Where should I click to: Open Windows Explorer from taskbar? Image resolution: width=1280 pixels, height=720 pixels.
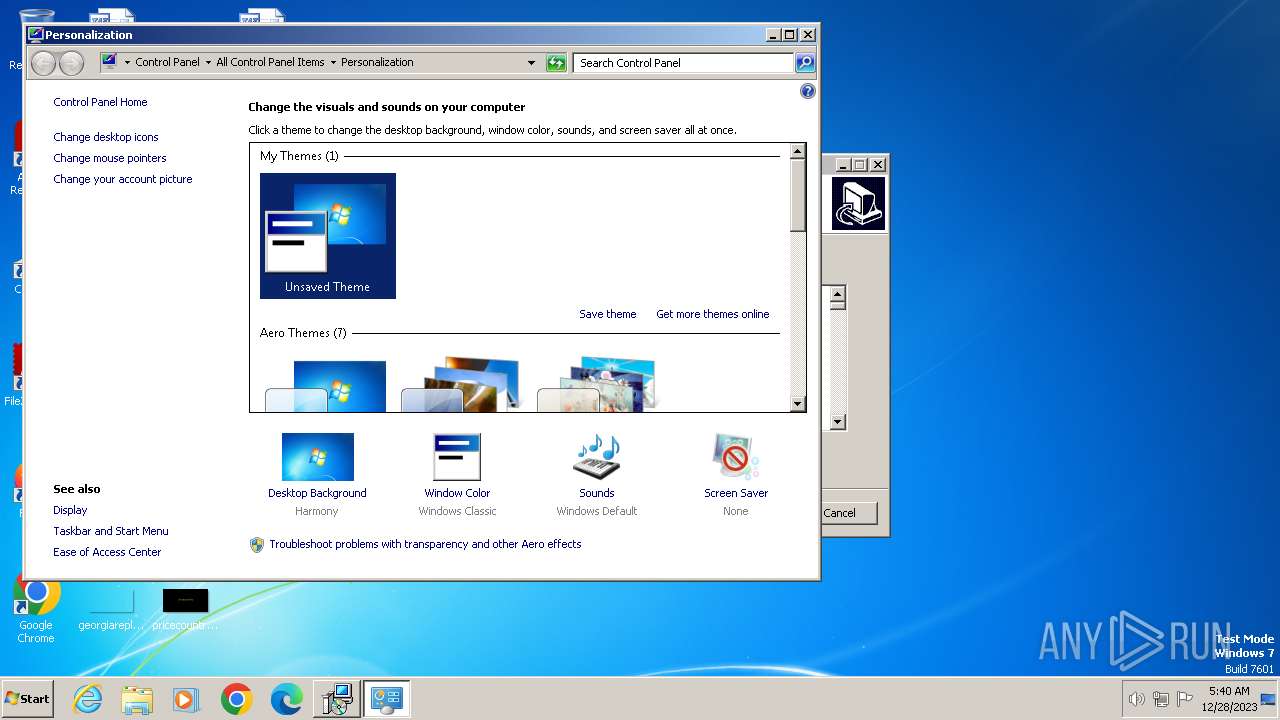point(137,699)
